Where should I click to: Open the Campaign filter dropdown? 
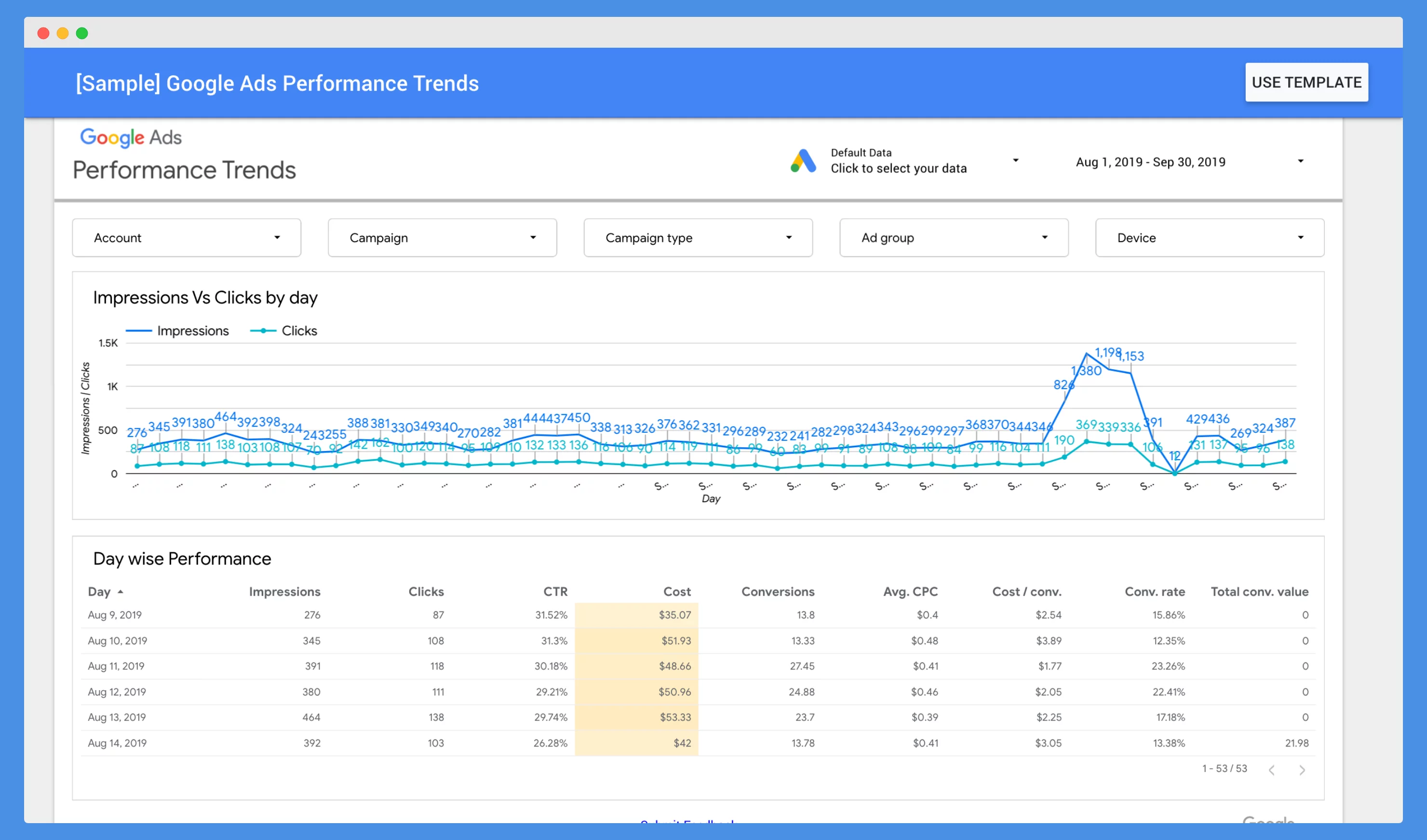click(x=442, y=238)
